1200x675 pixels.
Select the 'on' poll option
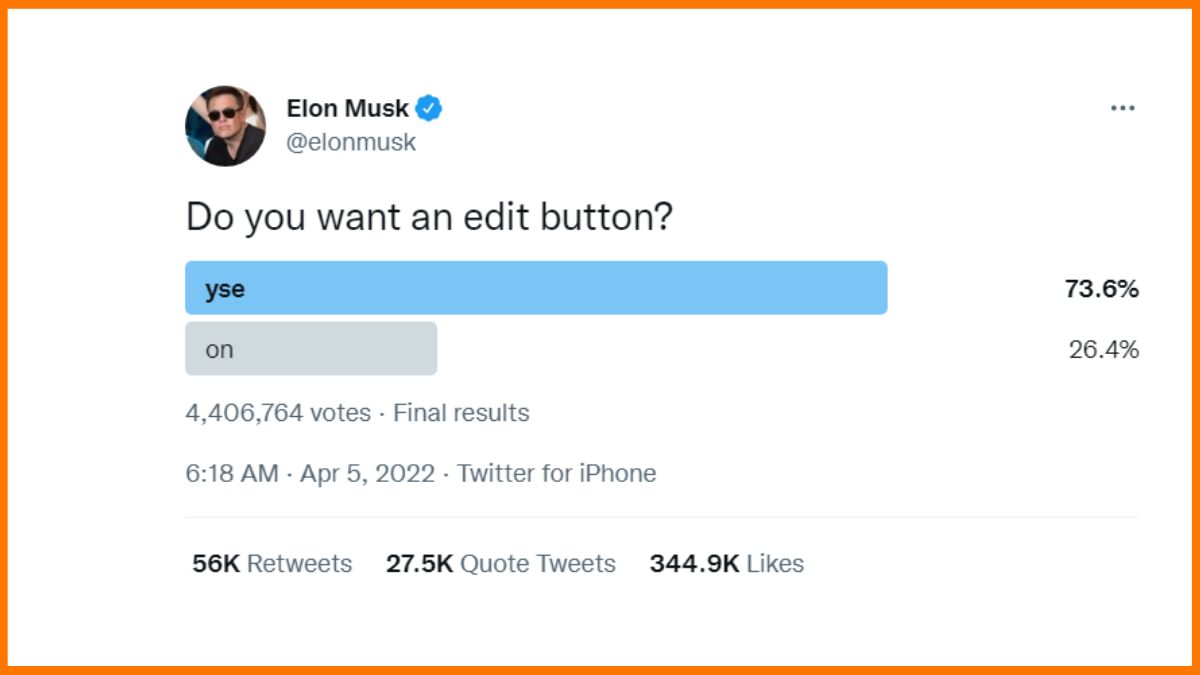click(310, 348)
